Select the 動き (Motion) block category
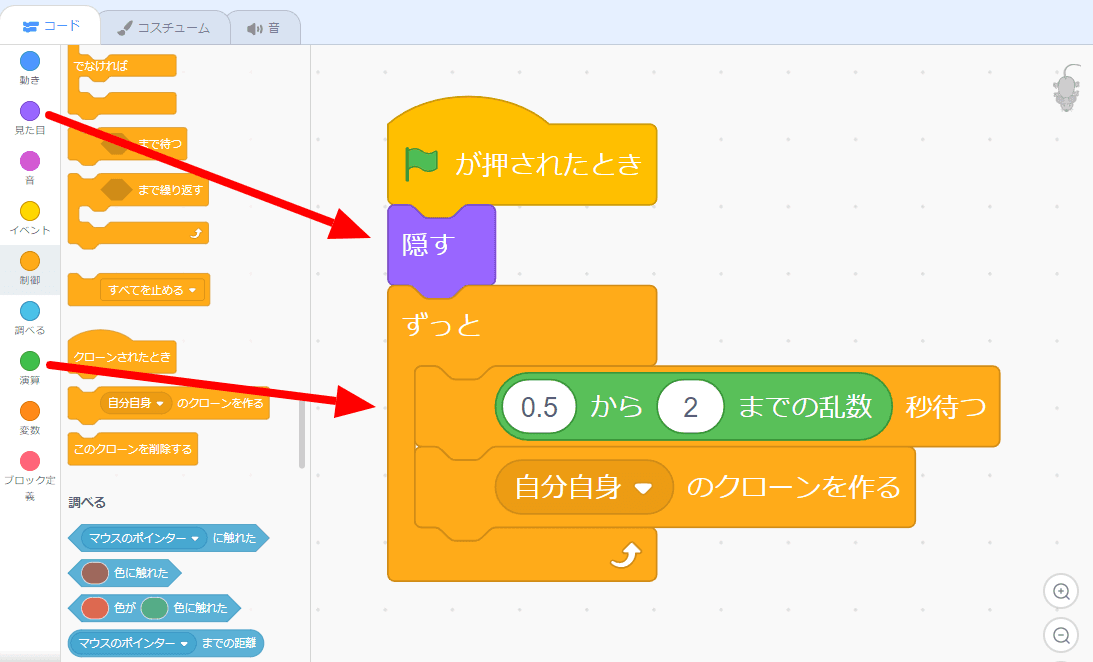This screenshot has height=662, width=1093. pyautogui.click(x=29, y=65)
